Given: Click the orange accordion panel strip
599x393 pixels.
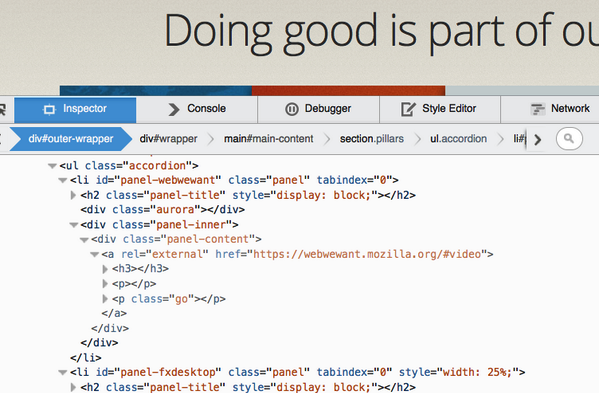Looking at the screenshot, I should 348,91.
